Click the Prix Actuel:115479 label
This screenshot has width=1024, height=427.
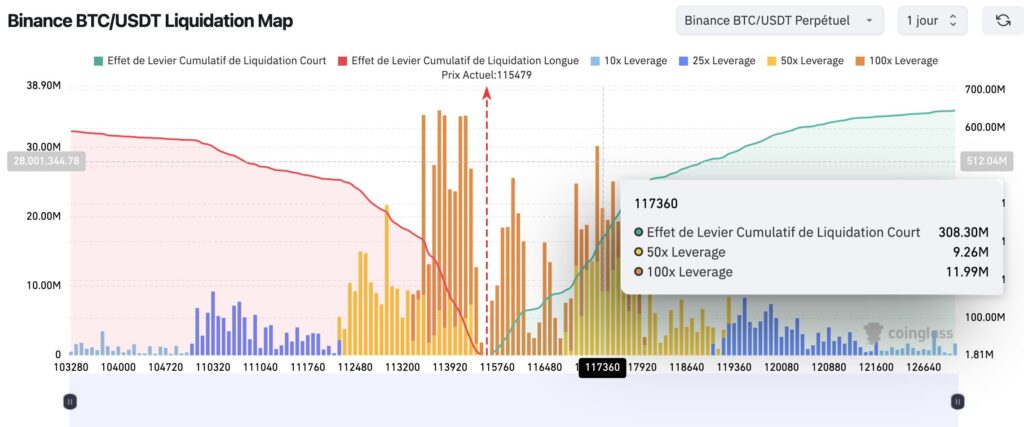[x=487, y=75]
